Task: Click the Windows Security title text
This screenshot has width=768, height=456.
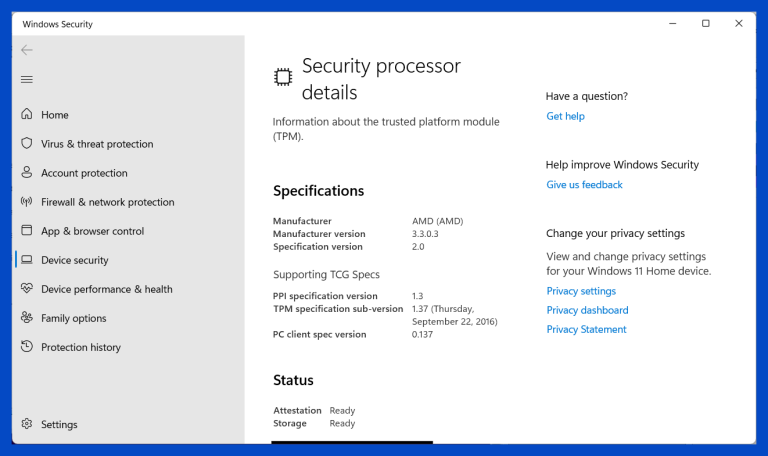Action: point(57,24)
